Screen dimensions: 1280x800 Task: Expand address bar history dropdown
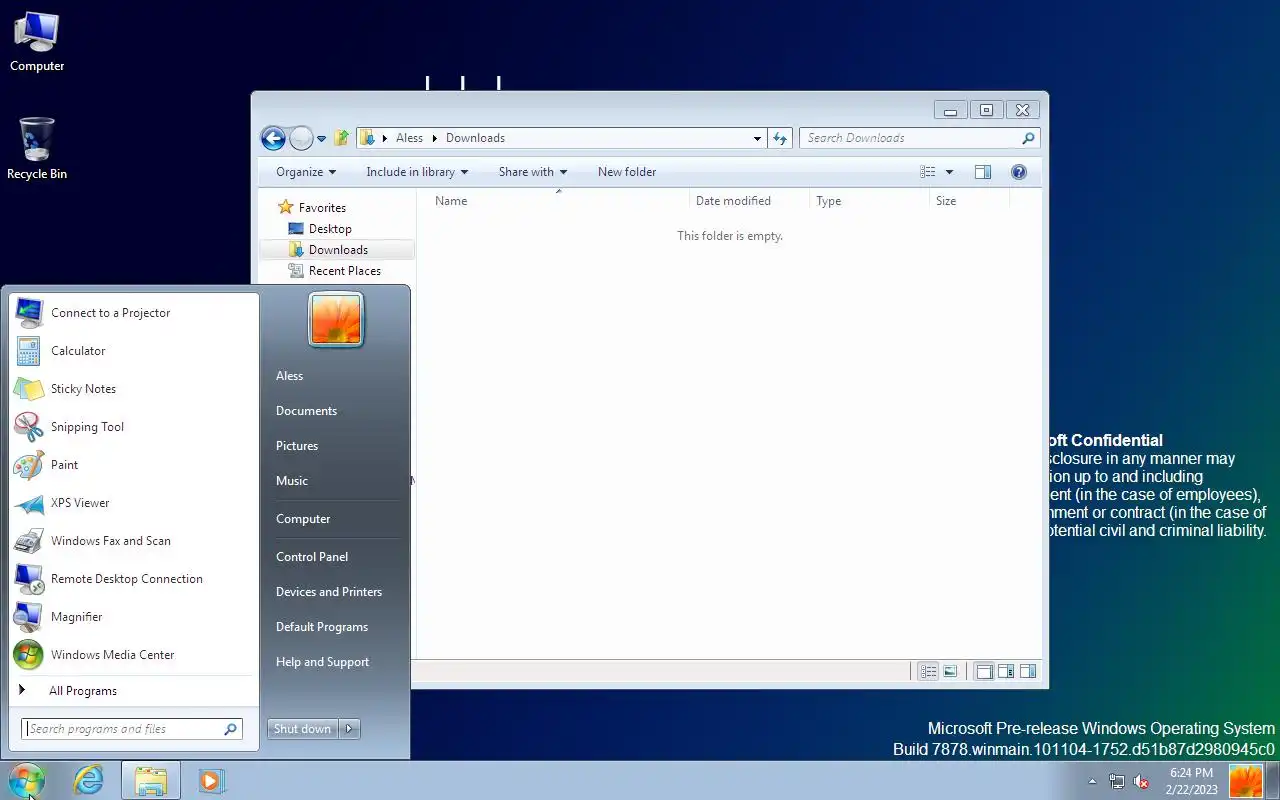pos(757,138)
